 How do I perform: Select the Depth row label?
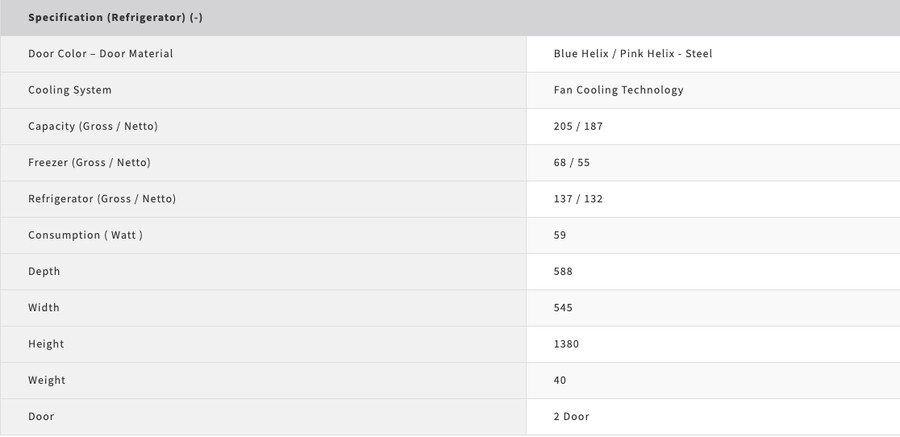click(44, 271)
